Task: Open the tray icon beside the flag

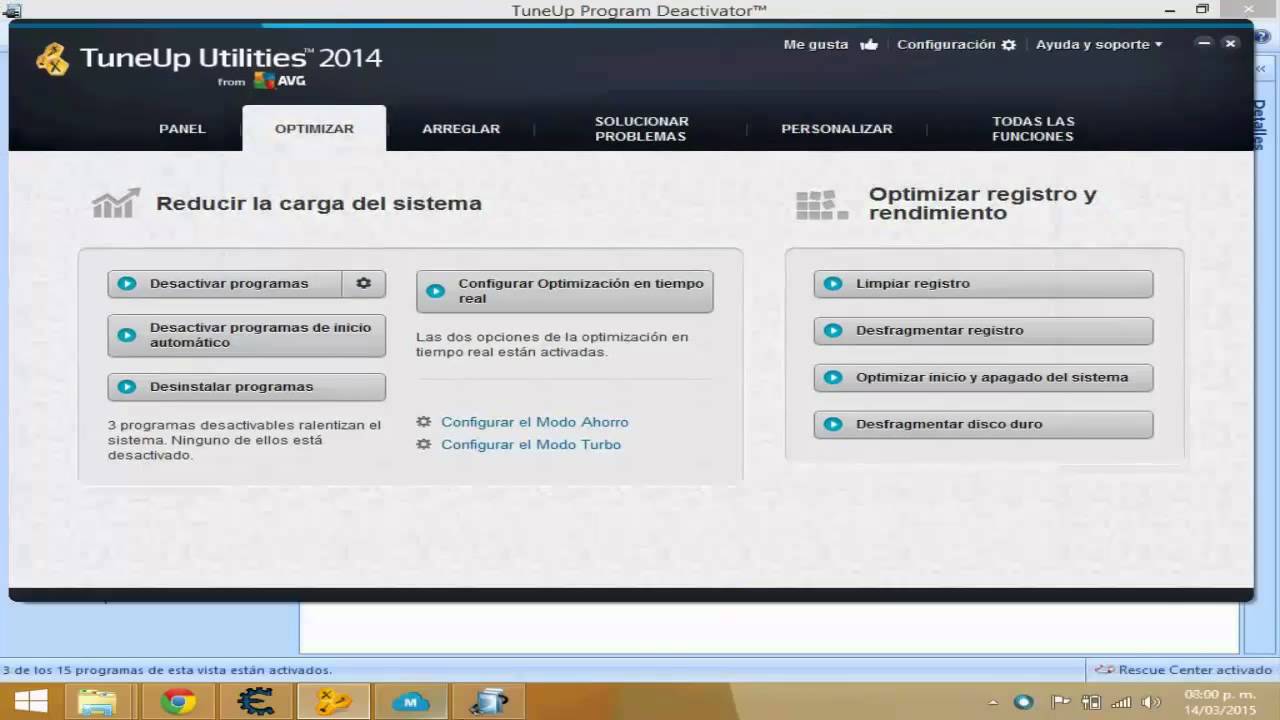Action: [1091, 702]
